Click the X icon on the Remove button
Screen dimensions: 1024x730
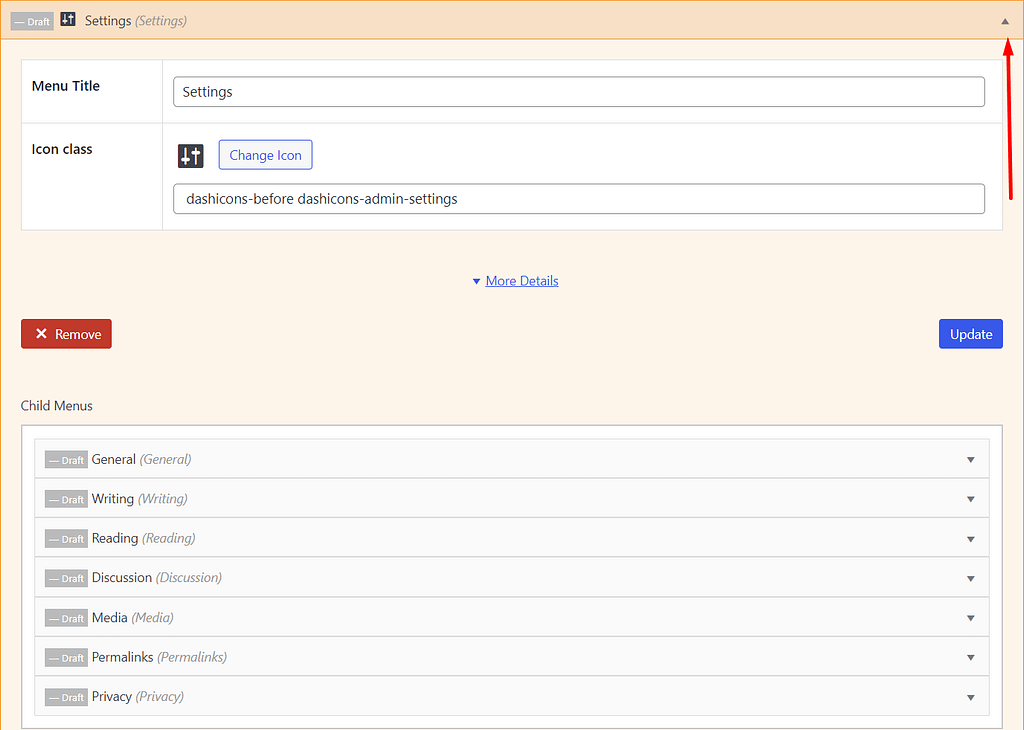[x=41, y=333]
